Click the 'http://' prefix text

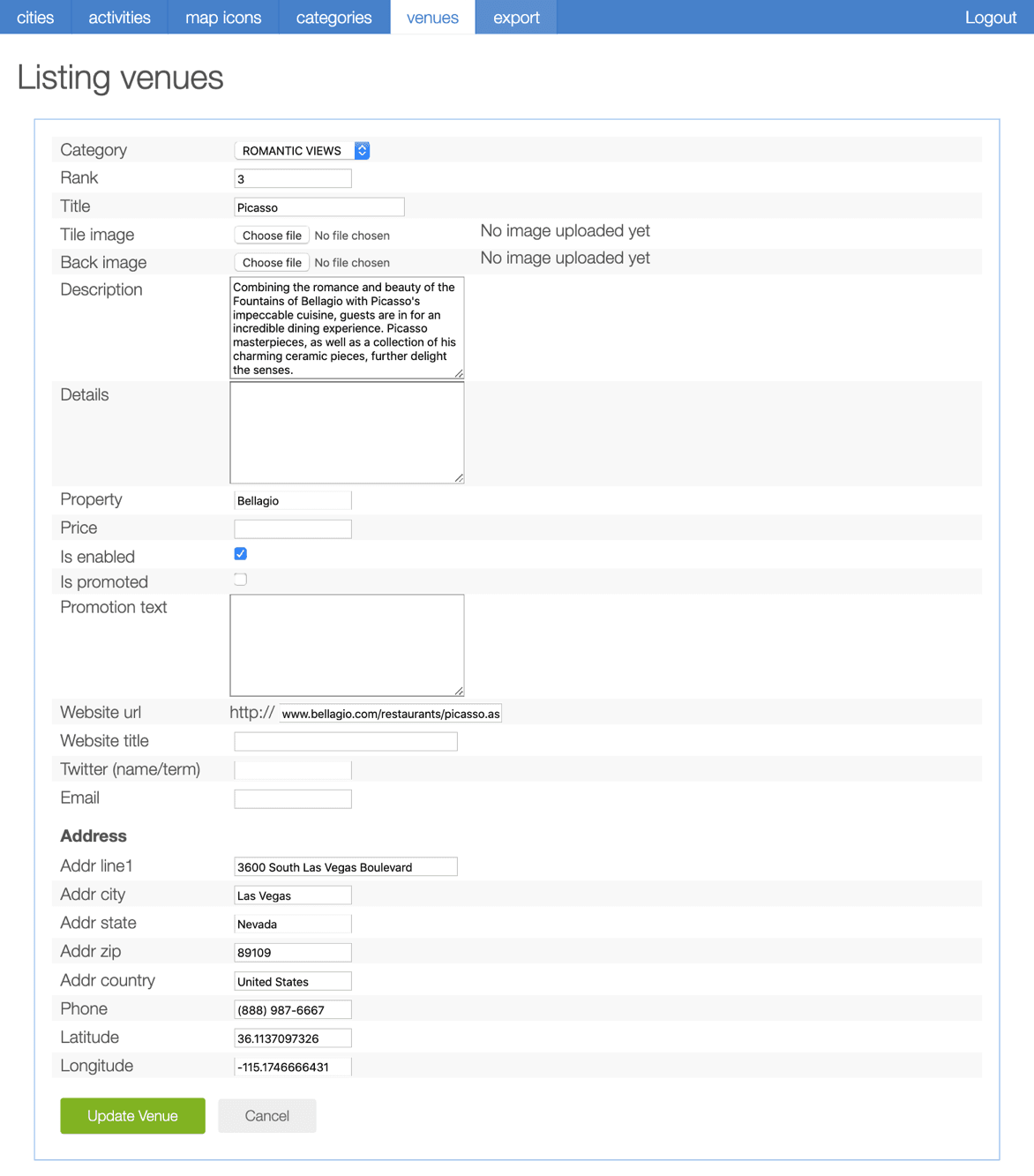pyautogui.click(x=252, y=713)
